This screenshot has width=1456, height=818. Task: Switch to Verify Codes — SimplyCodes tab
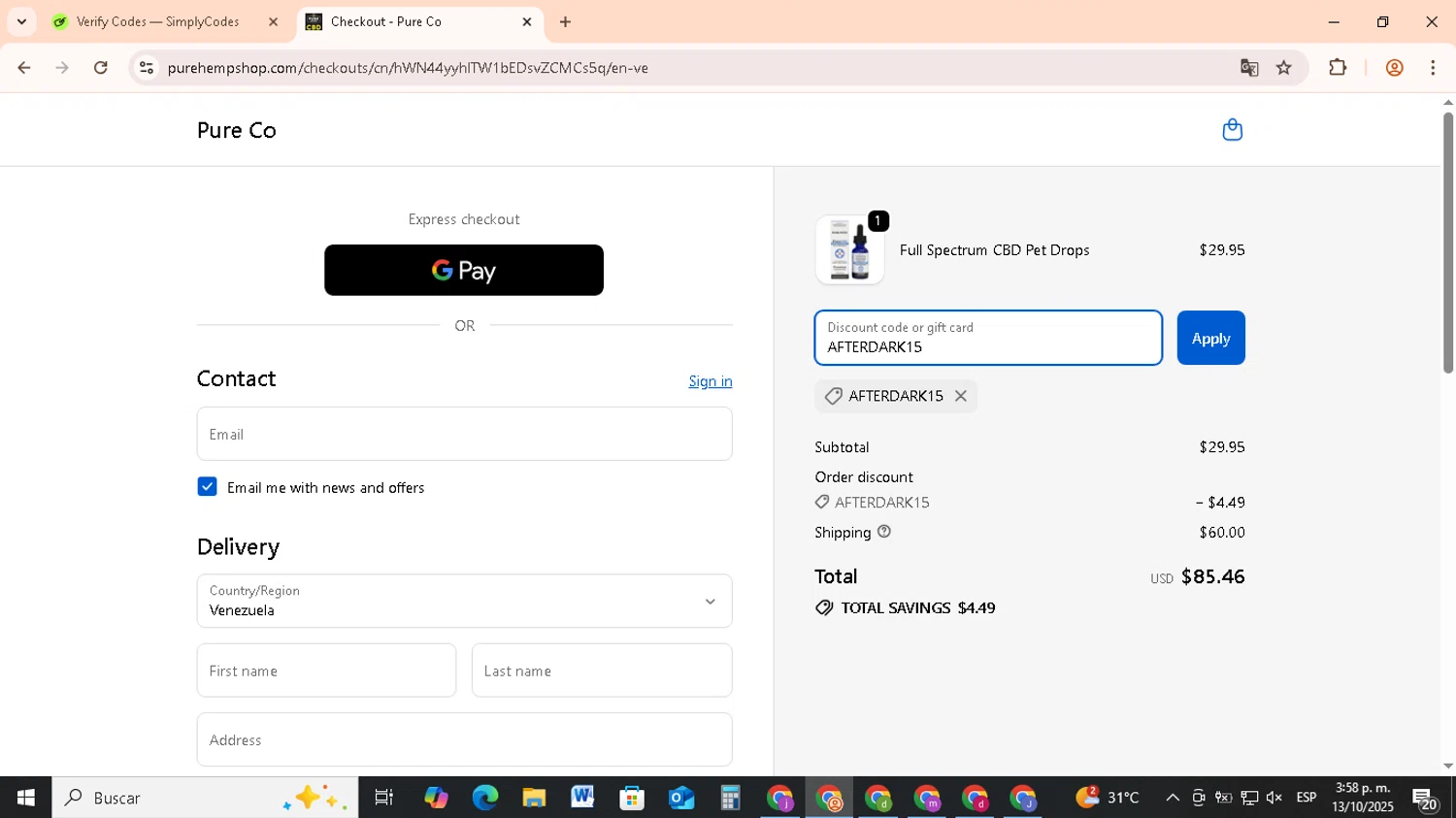pyautogui.click(x=165, y=21)
